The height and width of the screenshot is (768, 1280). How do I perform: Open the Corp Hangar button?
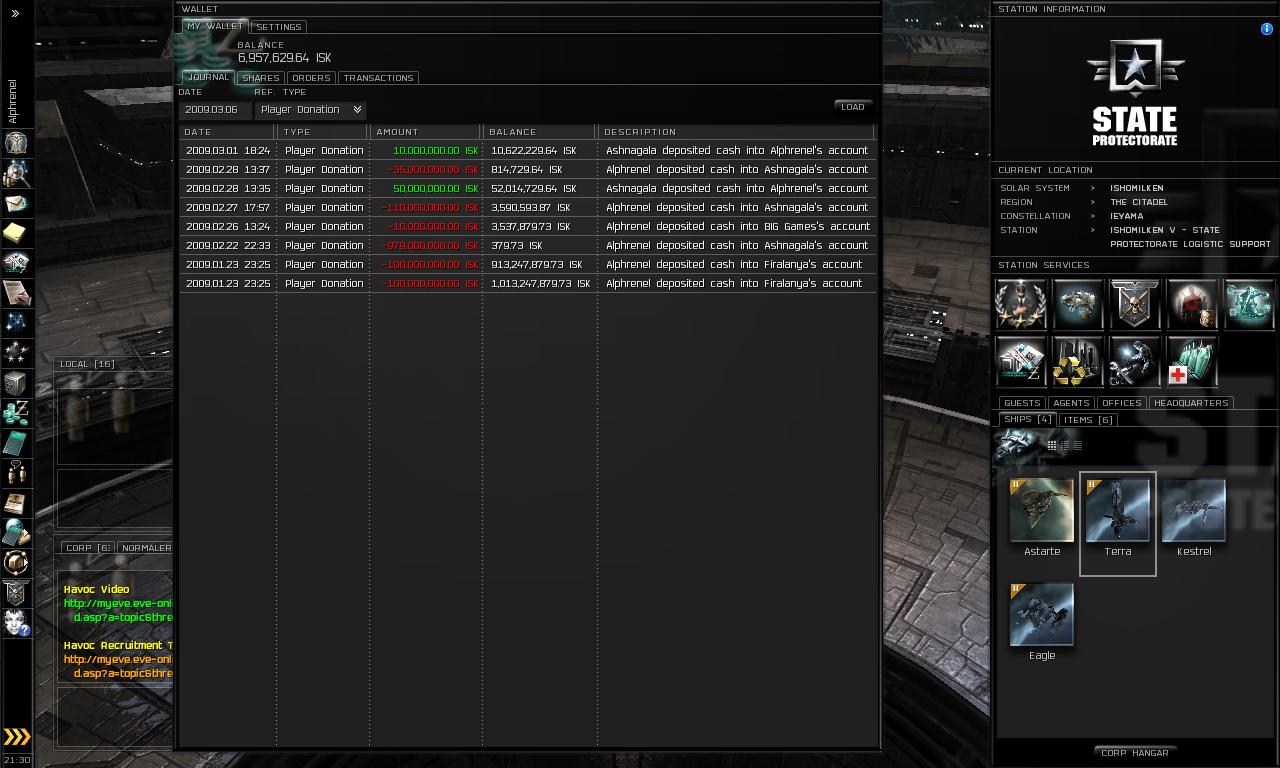(x=1135, y=753)
